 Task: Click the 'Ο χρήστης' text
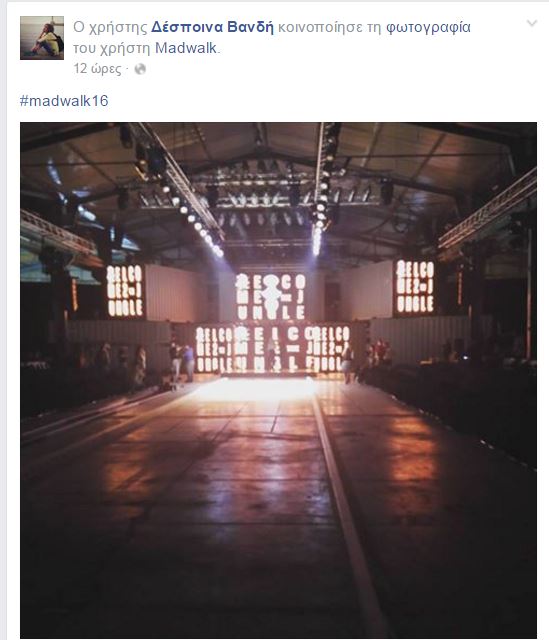pyautogui.click(x=110, y=27)
